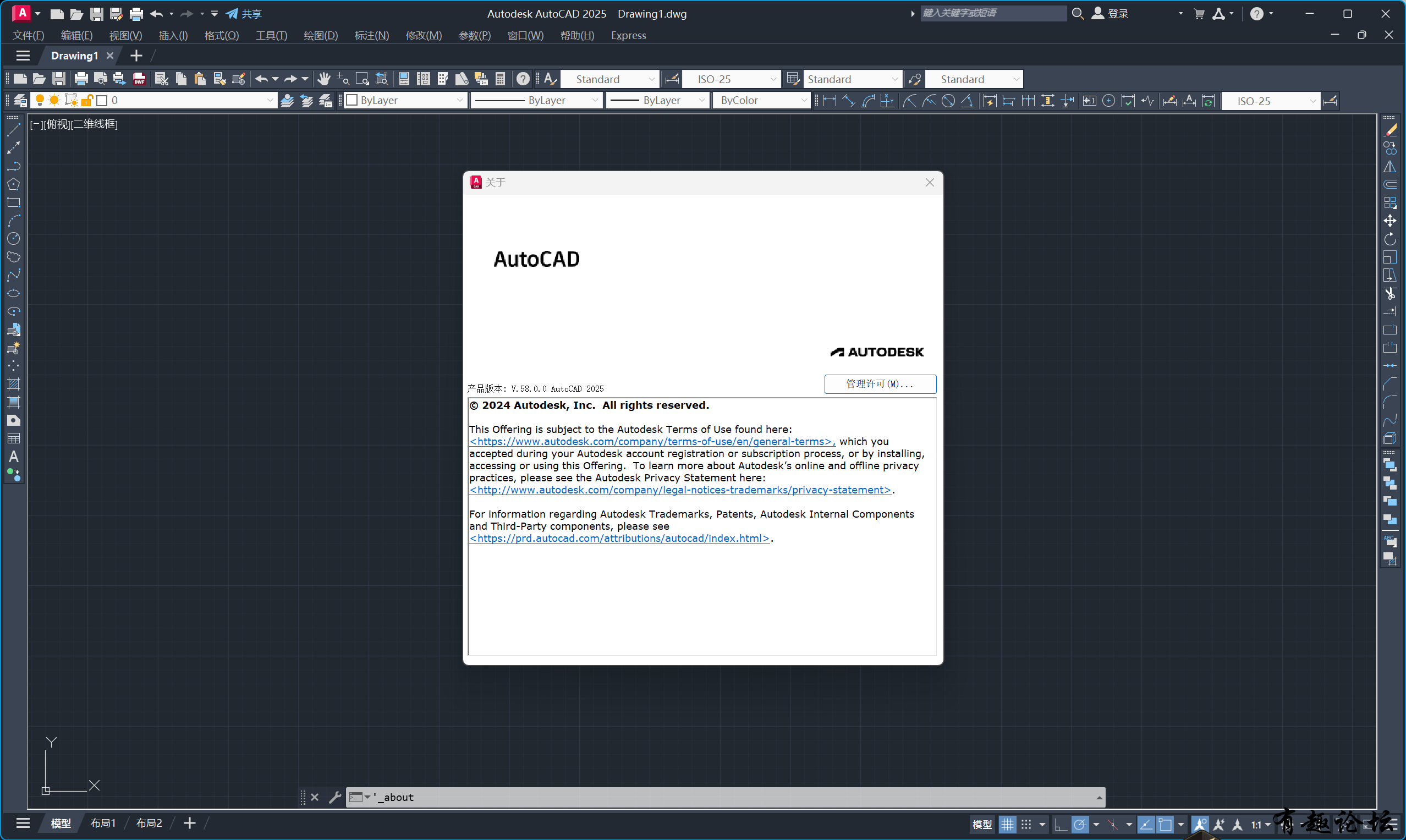Click the keyword search input field
1406x840 pixels.
point(993,13)
